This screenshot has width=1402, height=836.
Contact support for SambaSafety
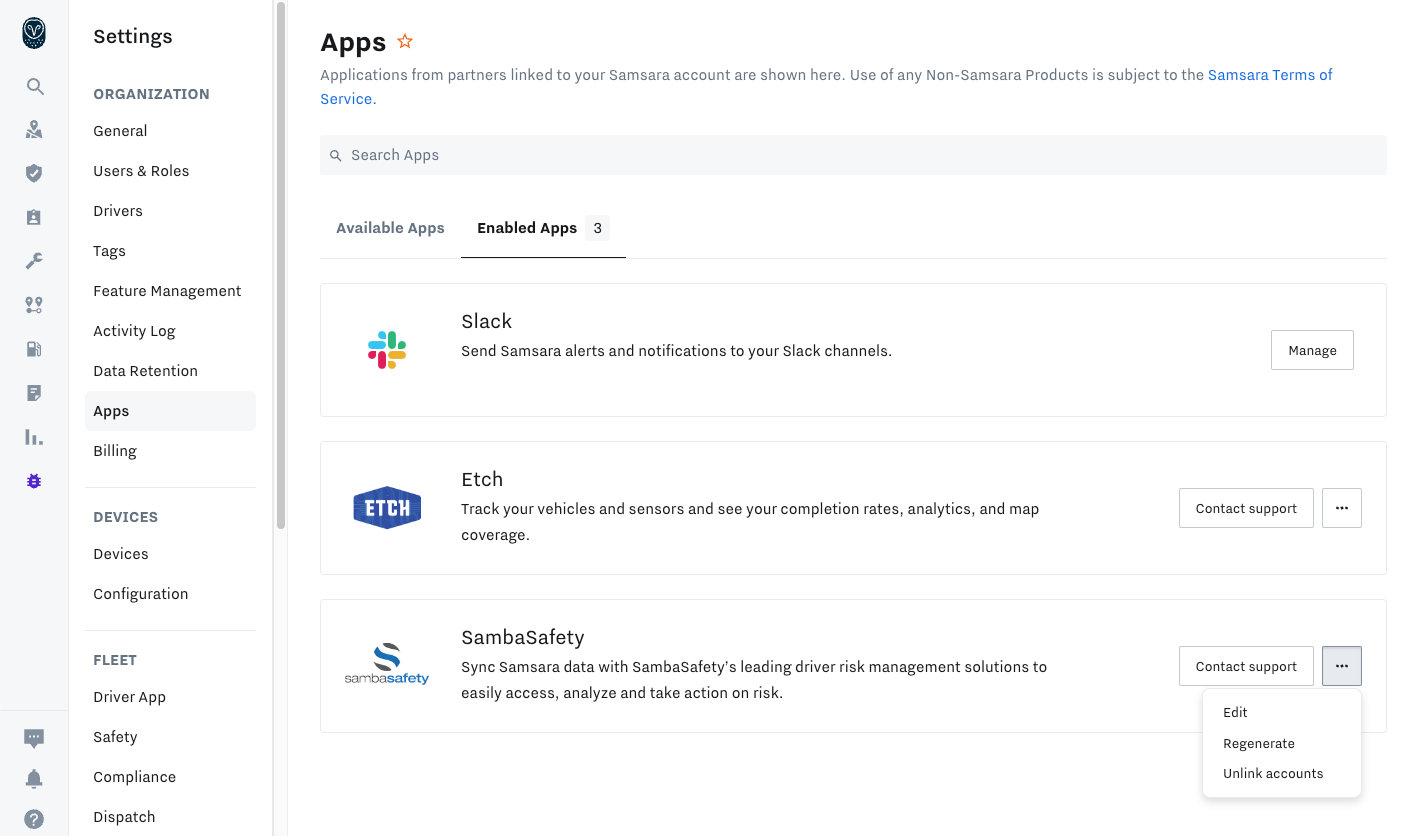[1246, 666]
